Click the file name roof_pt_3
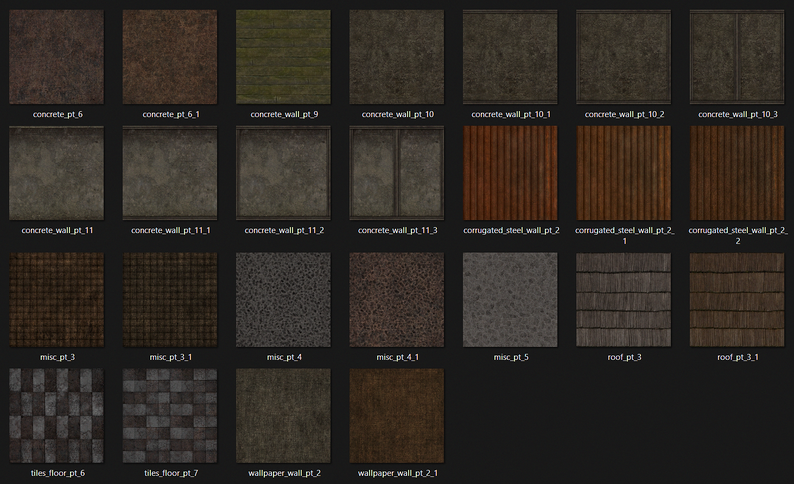The image size is (794, 484). point(624,357)
